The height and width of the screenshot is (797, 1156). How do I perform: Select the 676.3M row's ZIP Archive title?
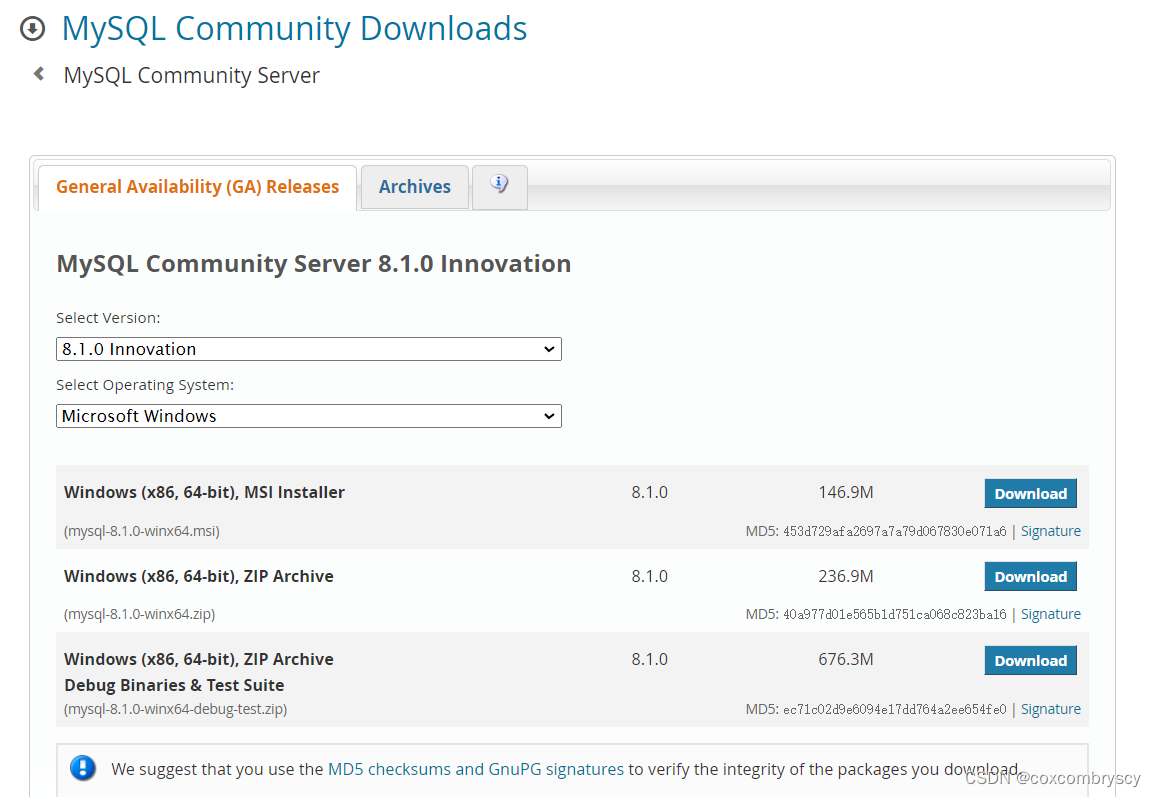[199, 660]
